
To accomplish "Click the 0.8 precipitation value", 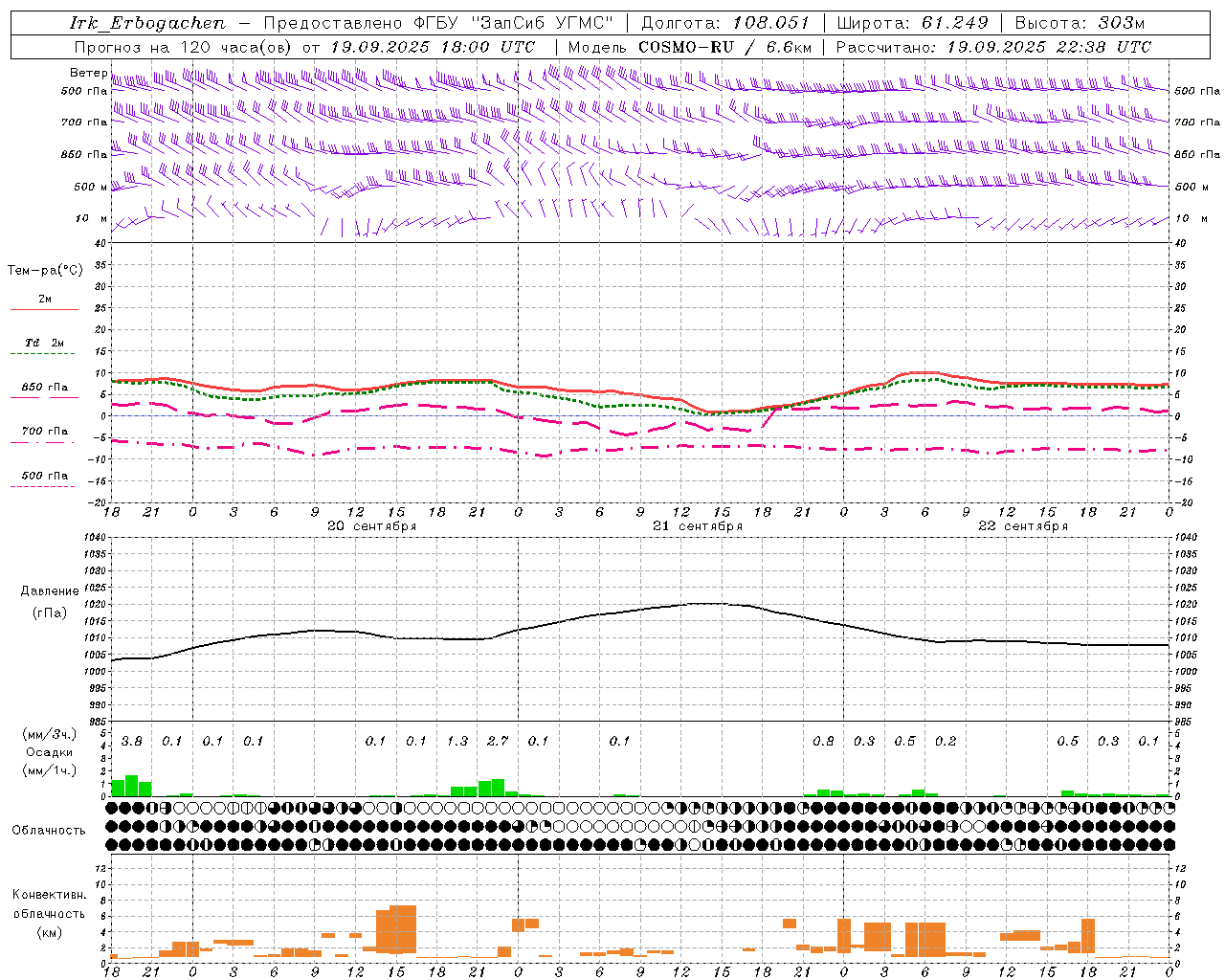I will pyautogui.click(x=823, y=741).
